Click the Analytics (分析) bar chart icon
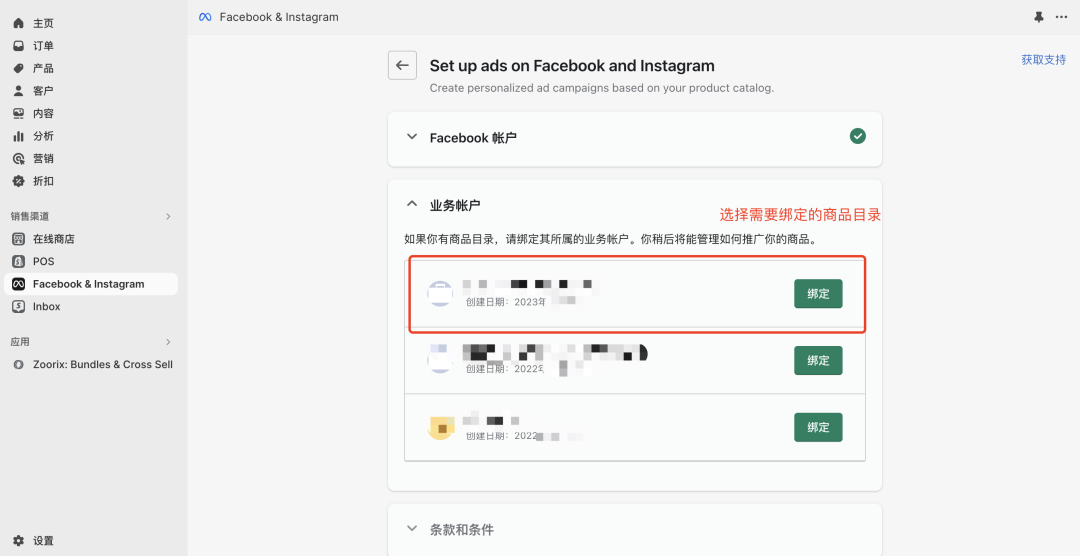Viewport: 1080px width, 556px height. (x=19, y=136)
